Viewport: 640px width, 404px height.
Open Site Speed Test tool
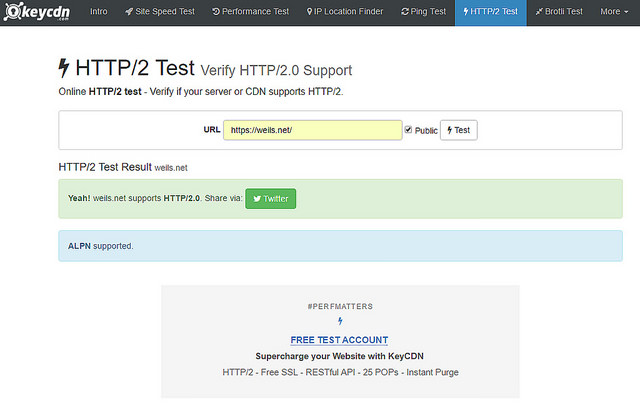(x=162, y=12)
